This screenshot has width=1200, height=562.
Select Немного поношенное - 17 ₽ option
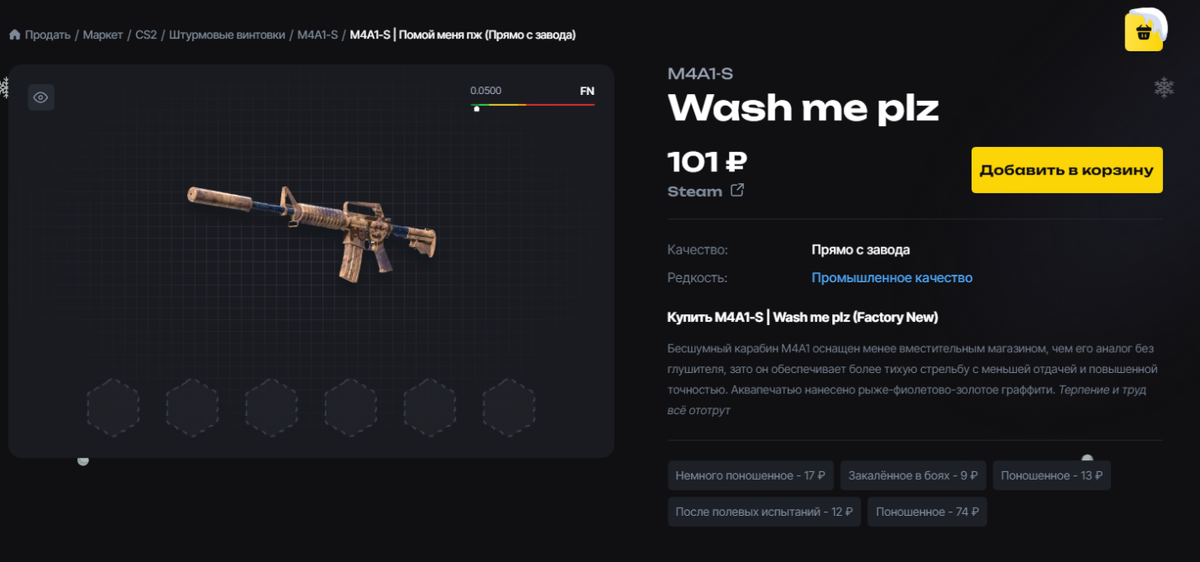751,475
